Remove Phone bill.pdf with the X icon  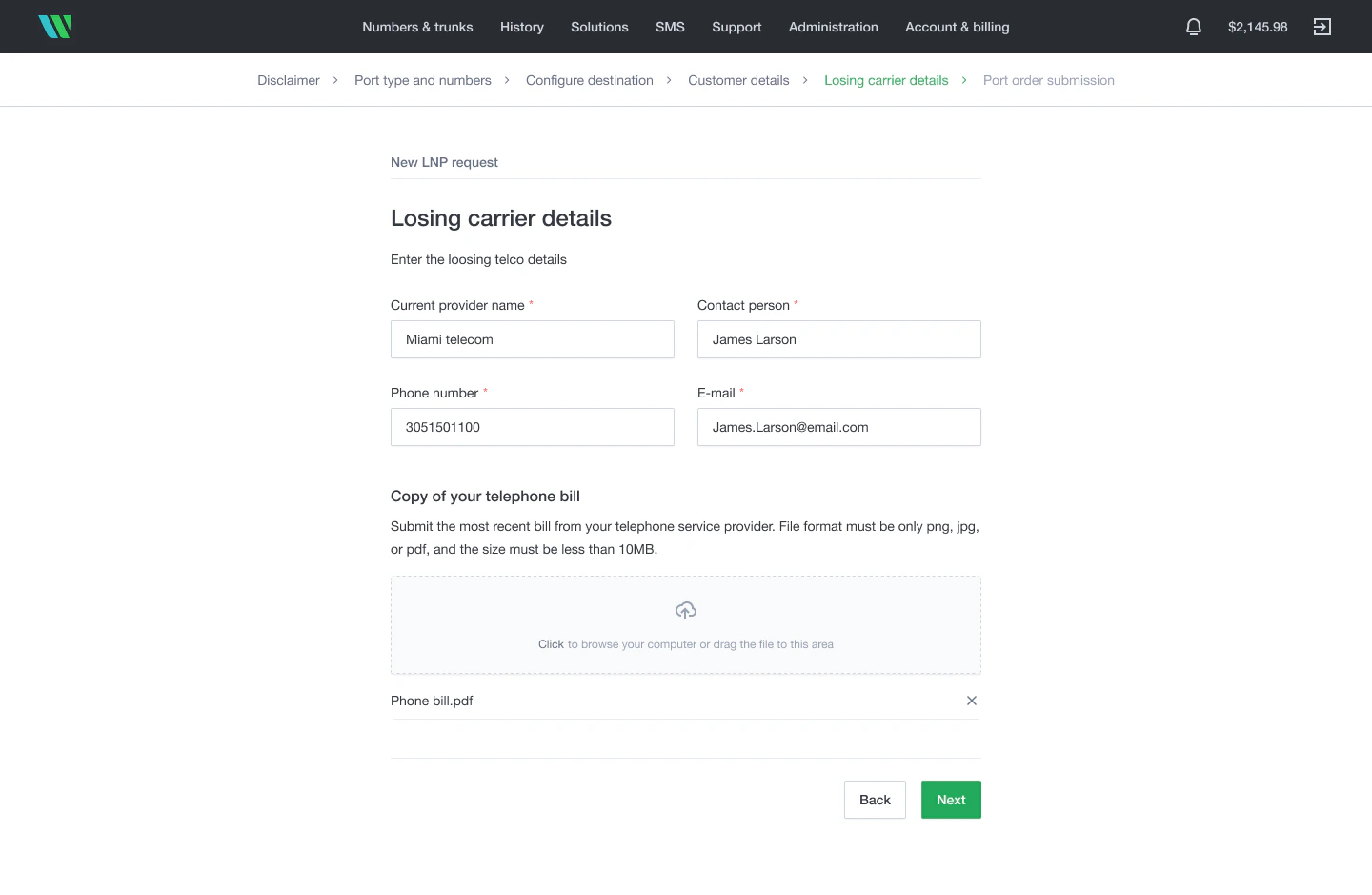pyautogui.click(x=971, y=701)
